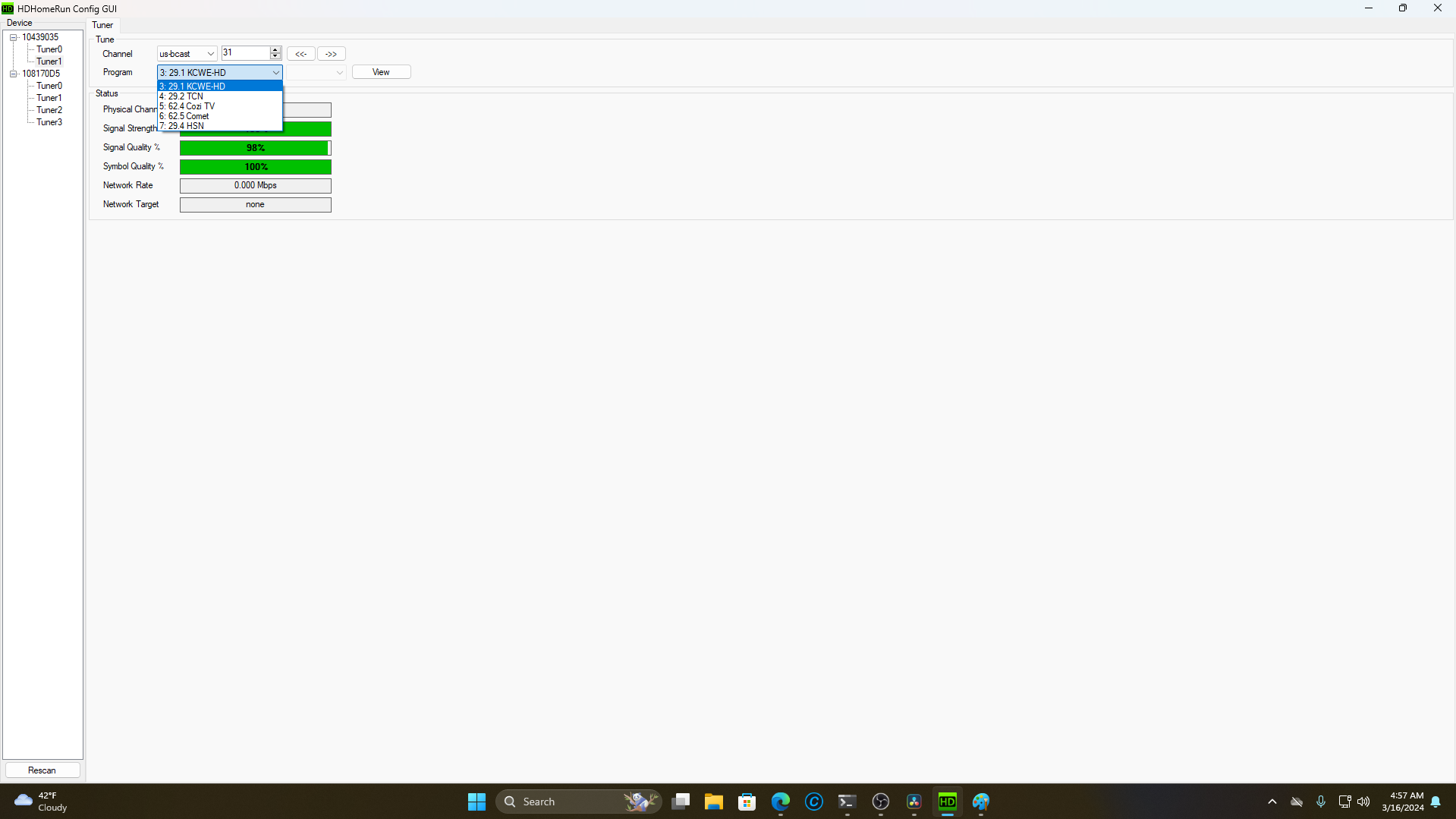Select Tuner1 under device 10439035
The image size is (1456, 819).
pyautogui.click(x=49, y=61)
